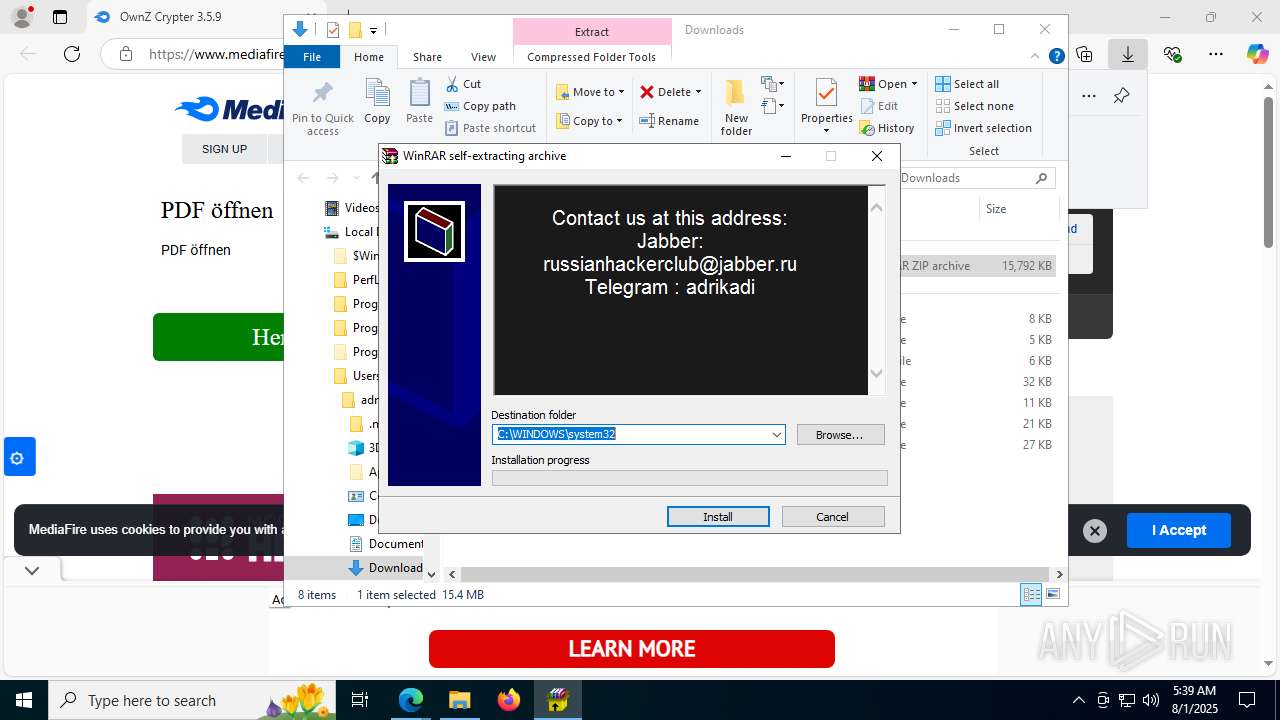Screen dimensions: 1280x720
Task: Open Firefox from the taskbar
Action: pyautogui.click(x=508, y=700)
